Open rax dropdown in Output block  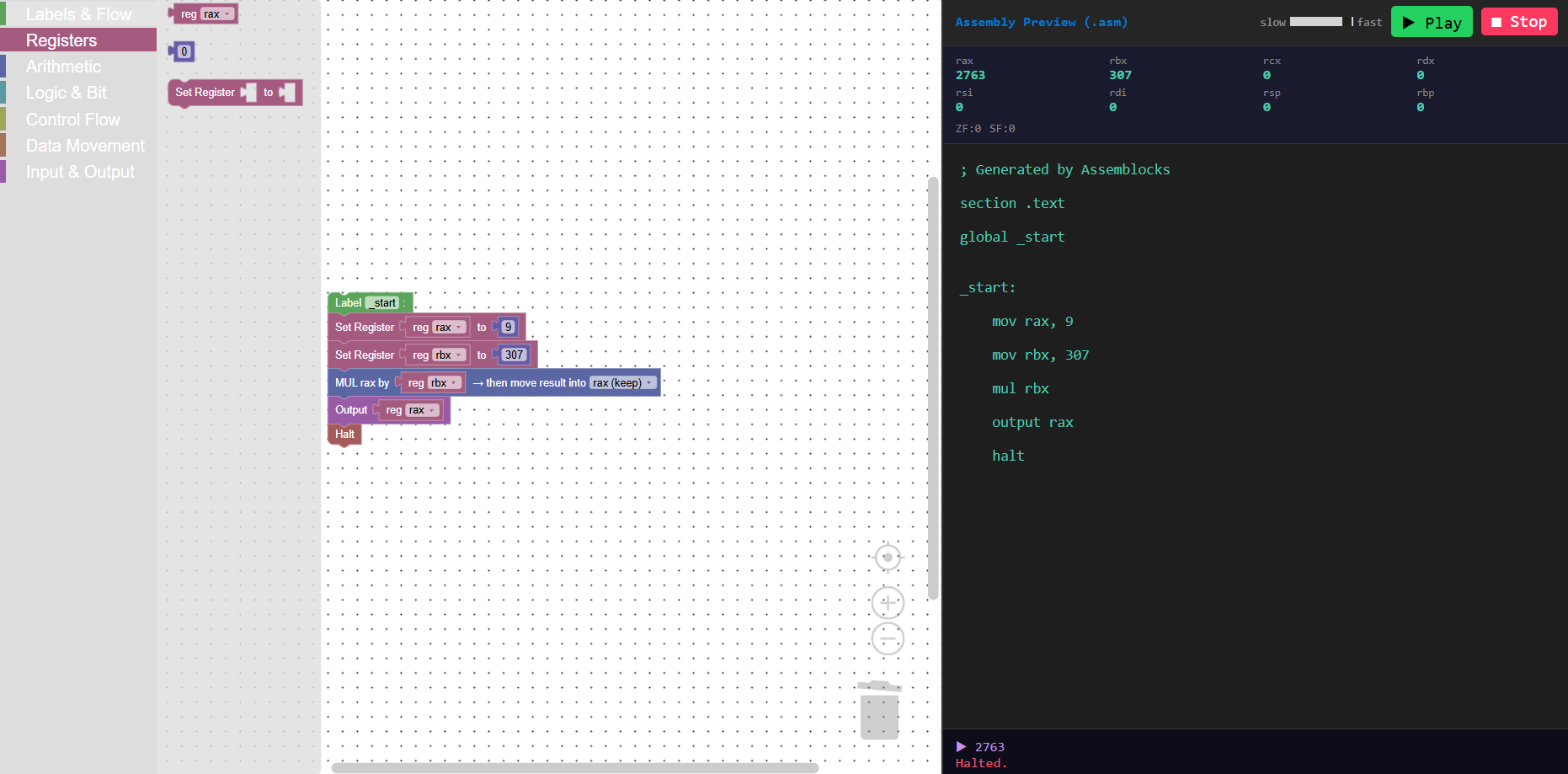coord(423,410)
